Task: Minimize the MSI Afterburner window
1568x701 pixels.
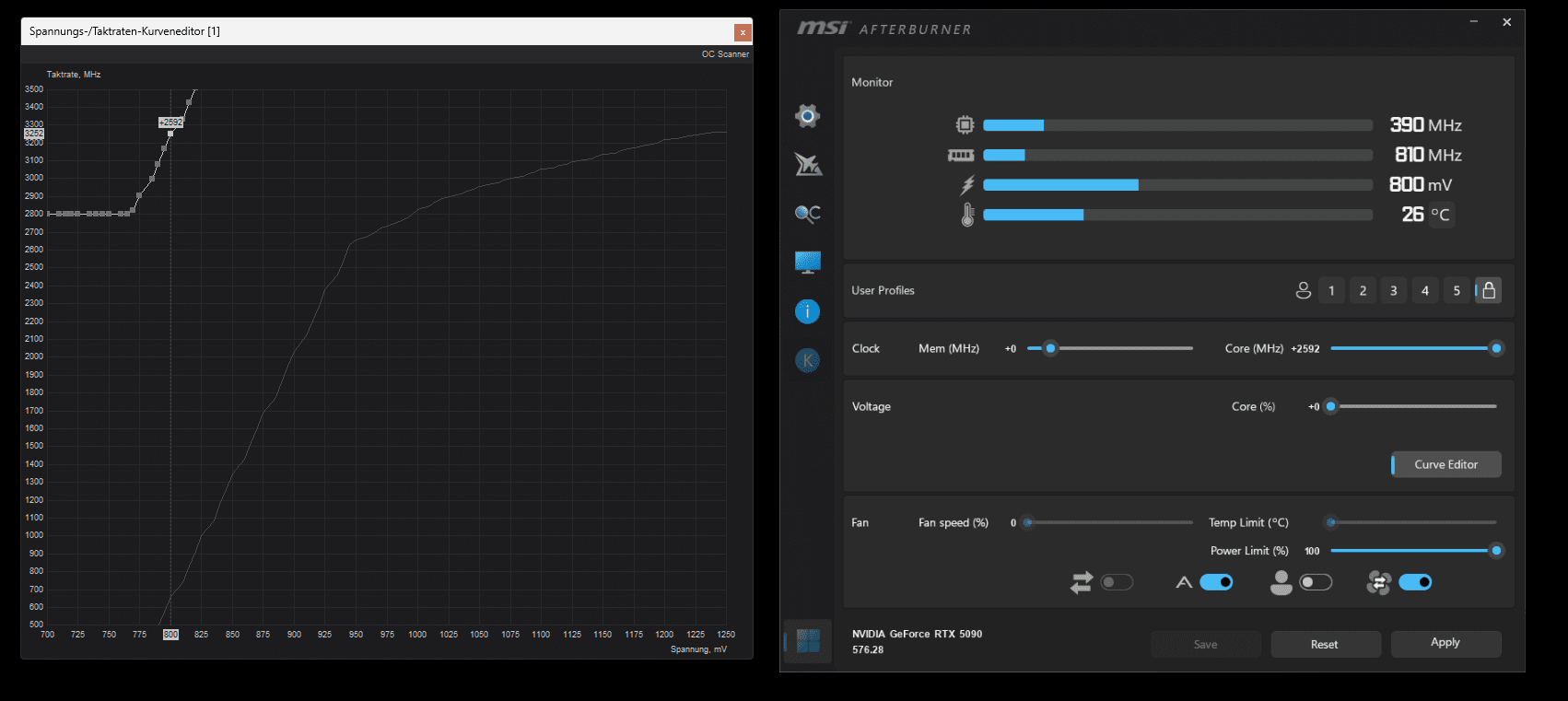Action: point(1474,22)
